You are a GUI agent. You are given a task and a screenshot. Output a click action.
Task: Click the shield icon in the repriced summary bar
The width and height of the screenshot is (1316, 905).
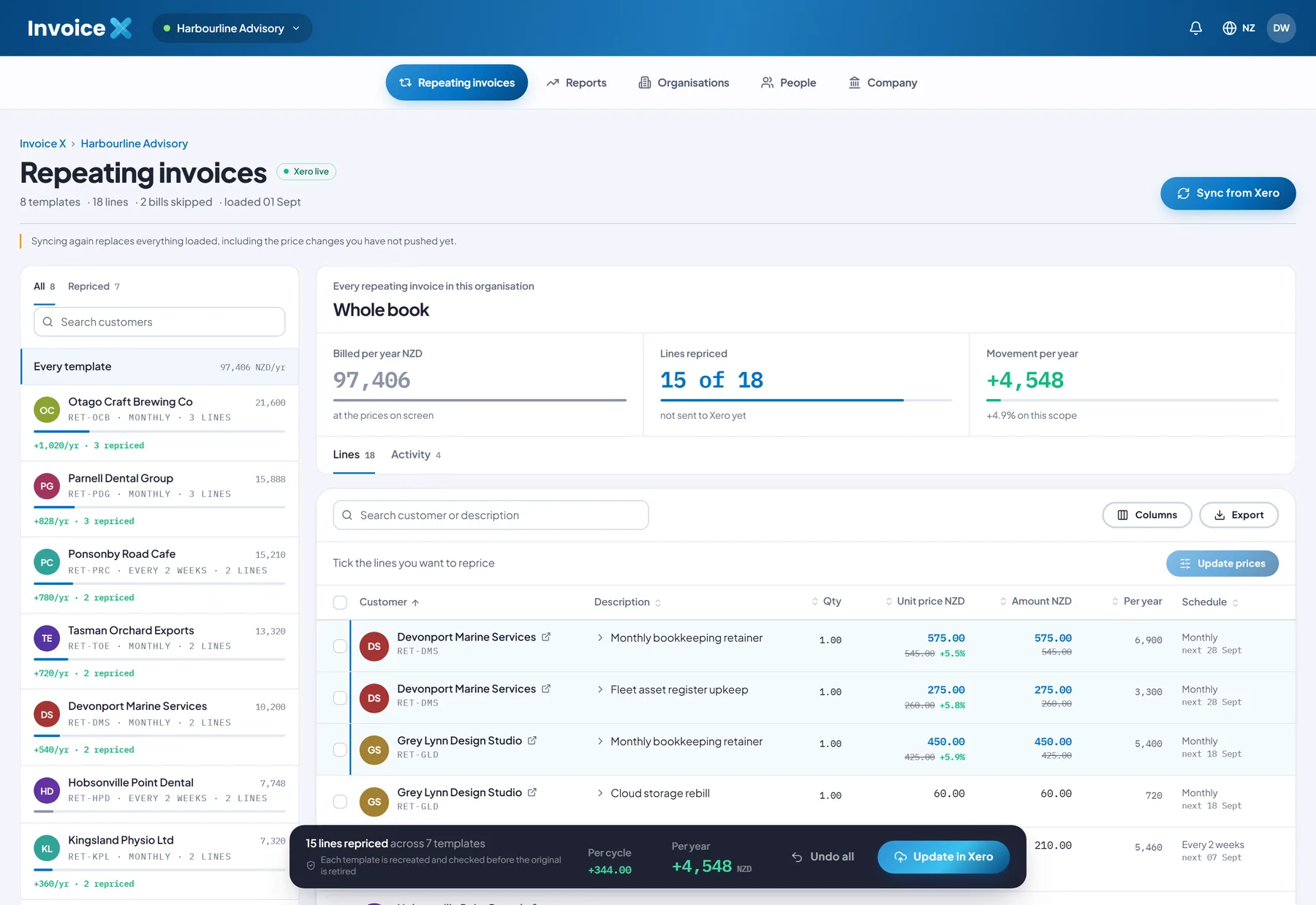pyautogui.click(x=311, y=866)
